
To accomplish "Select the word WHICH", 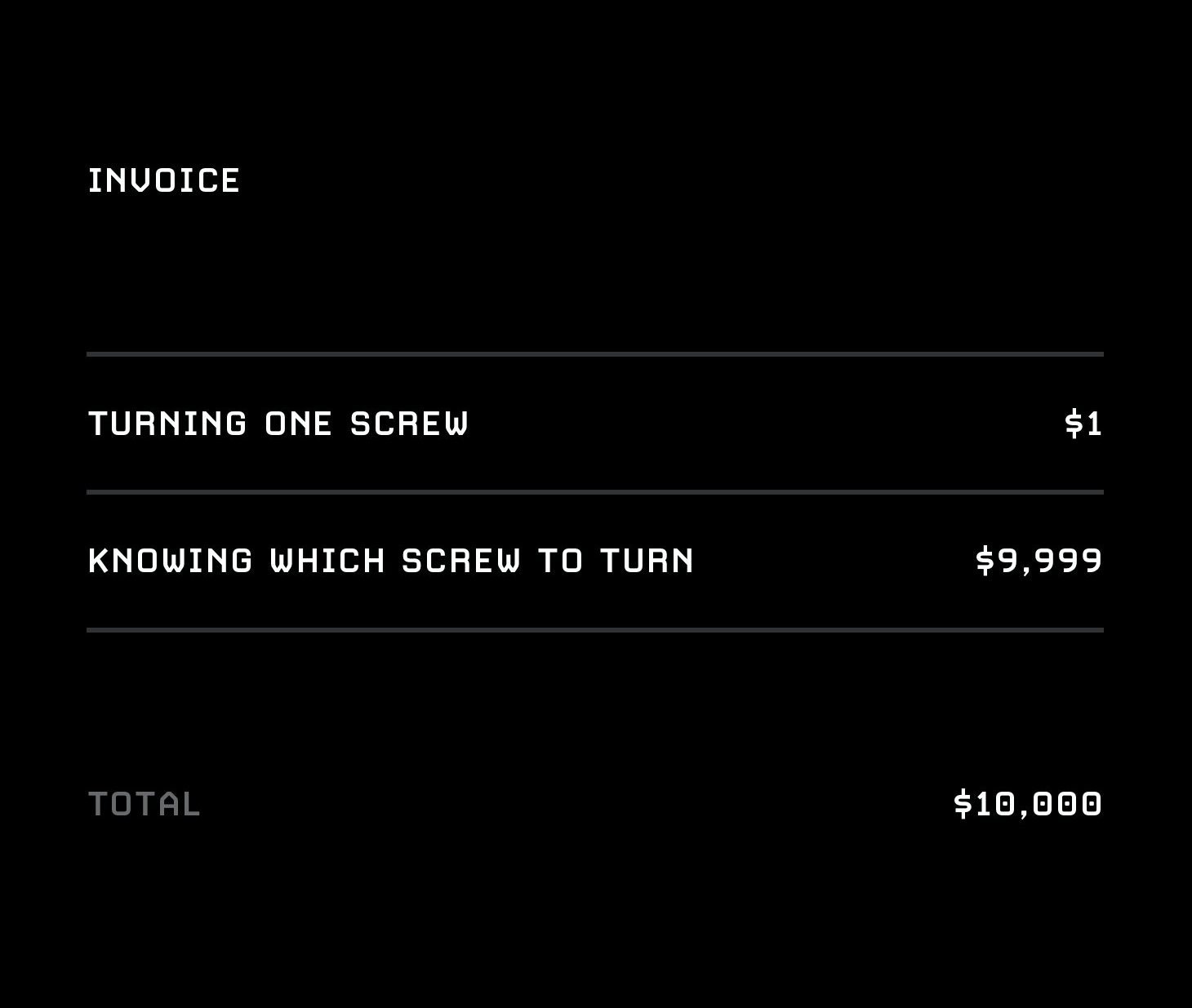I will [327, 561].
